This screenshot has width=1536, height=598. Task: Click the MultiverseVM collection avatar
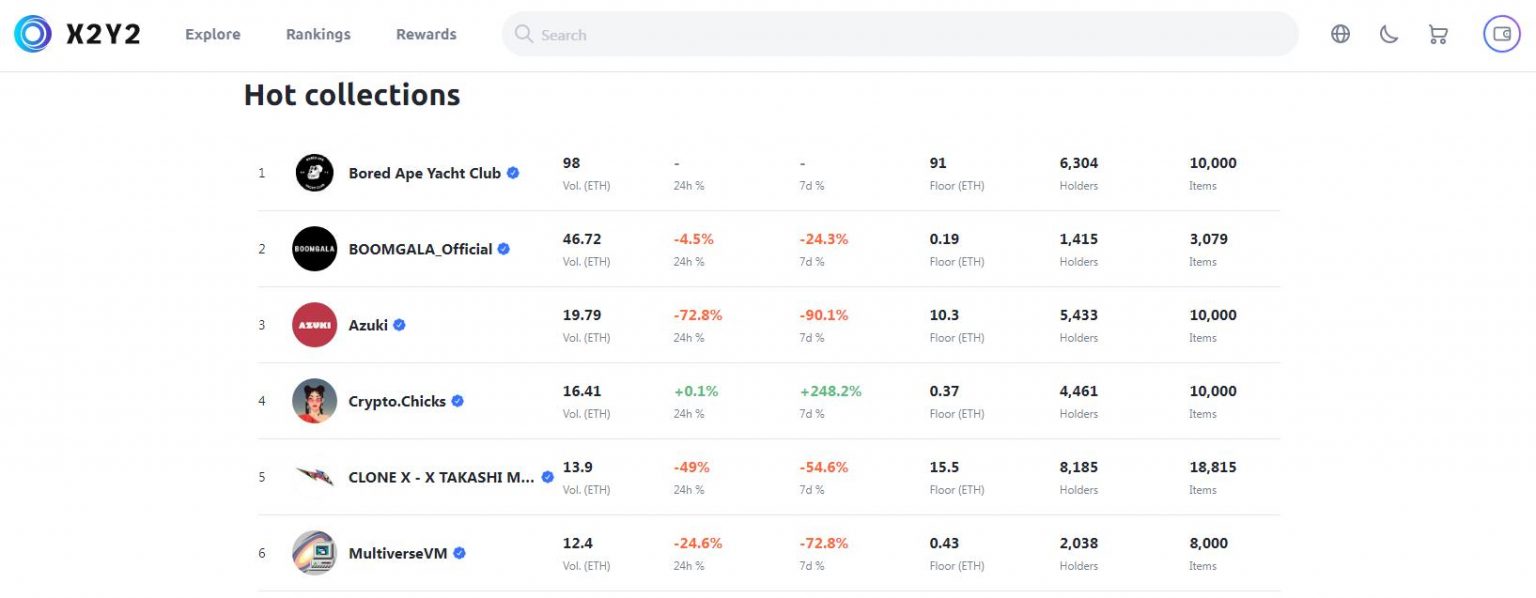pyautogui.click(x=313, y=552)
